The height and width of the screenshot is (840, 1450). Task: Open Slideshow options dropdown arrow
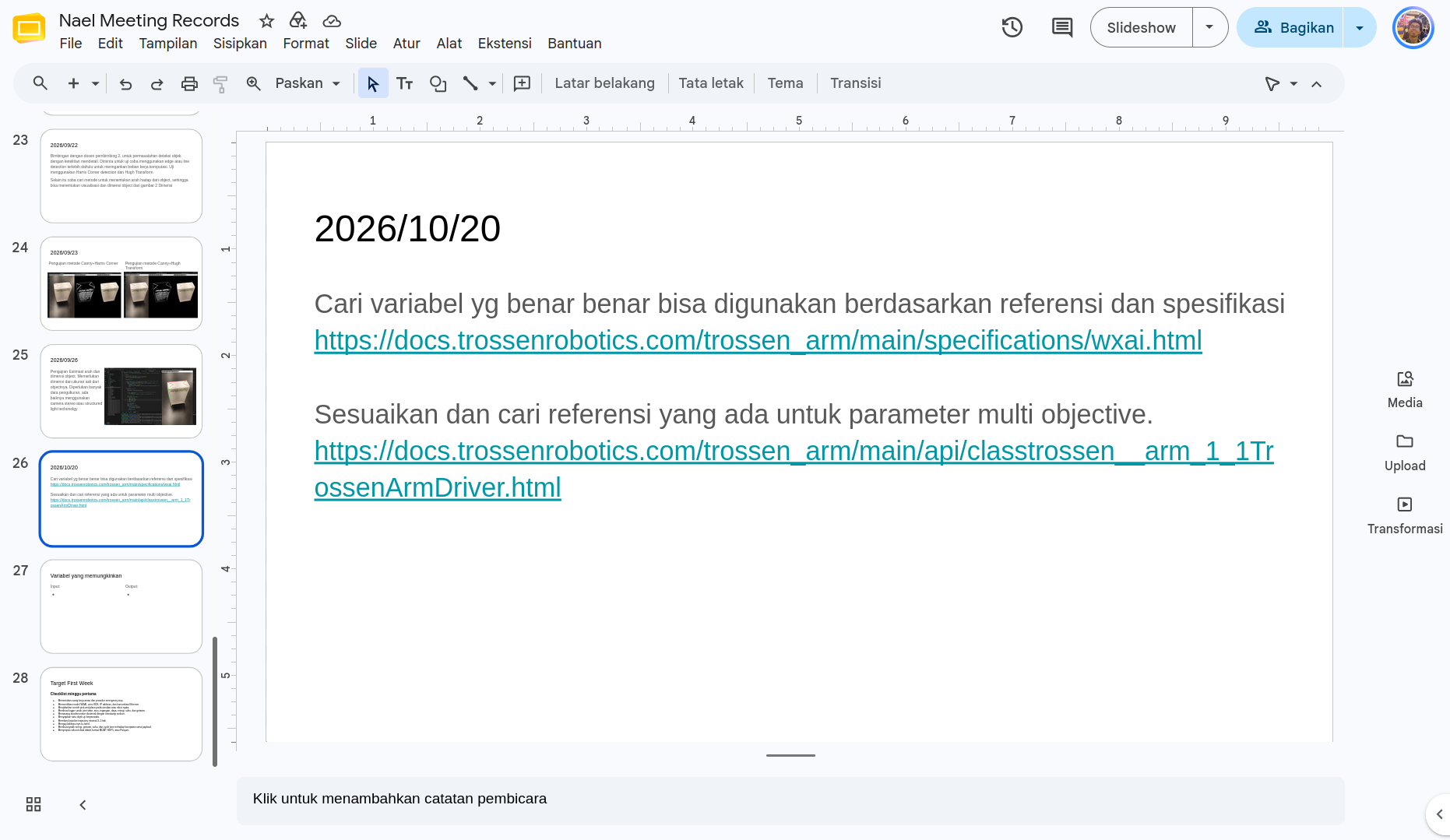(x=1209, y=27)
